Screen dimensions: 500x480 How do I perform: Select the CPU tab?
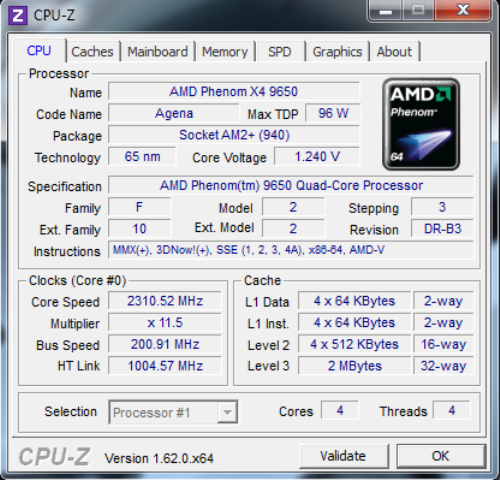point(39,51)
